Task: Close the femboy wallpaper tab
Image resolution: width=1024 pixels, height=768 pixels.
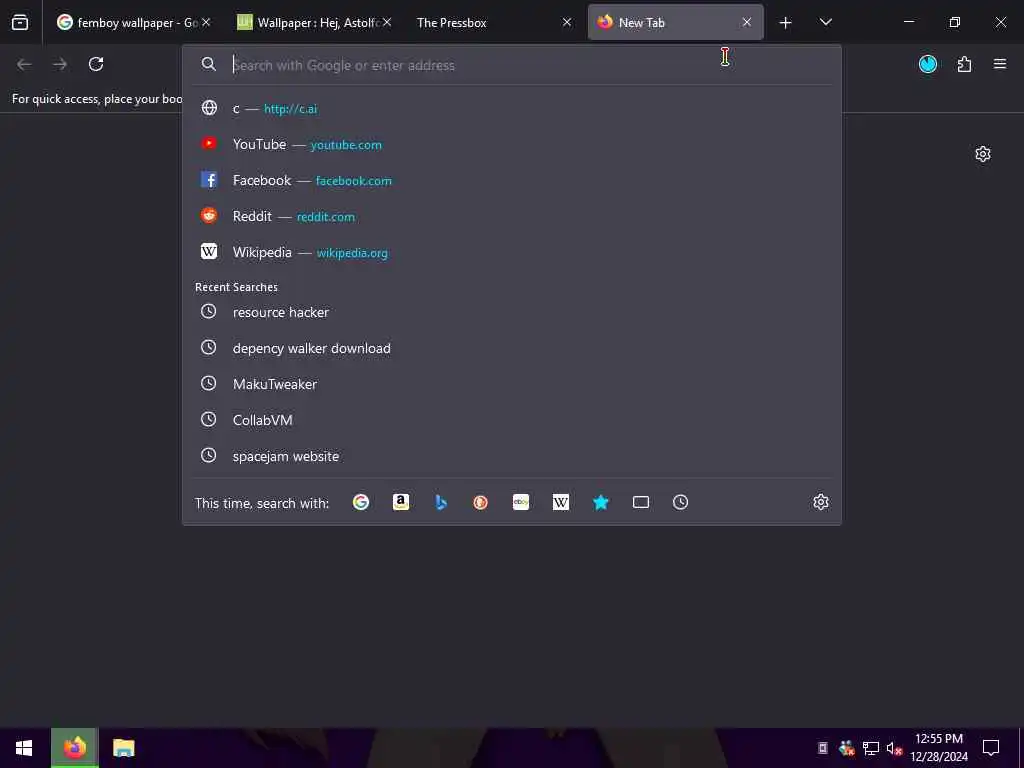Action: pos(206,22)
